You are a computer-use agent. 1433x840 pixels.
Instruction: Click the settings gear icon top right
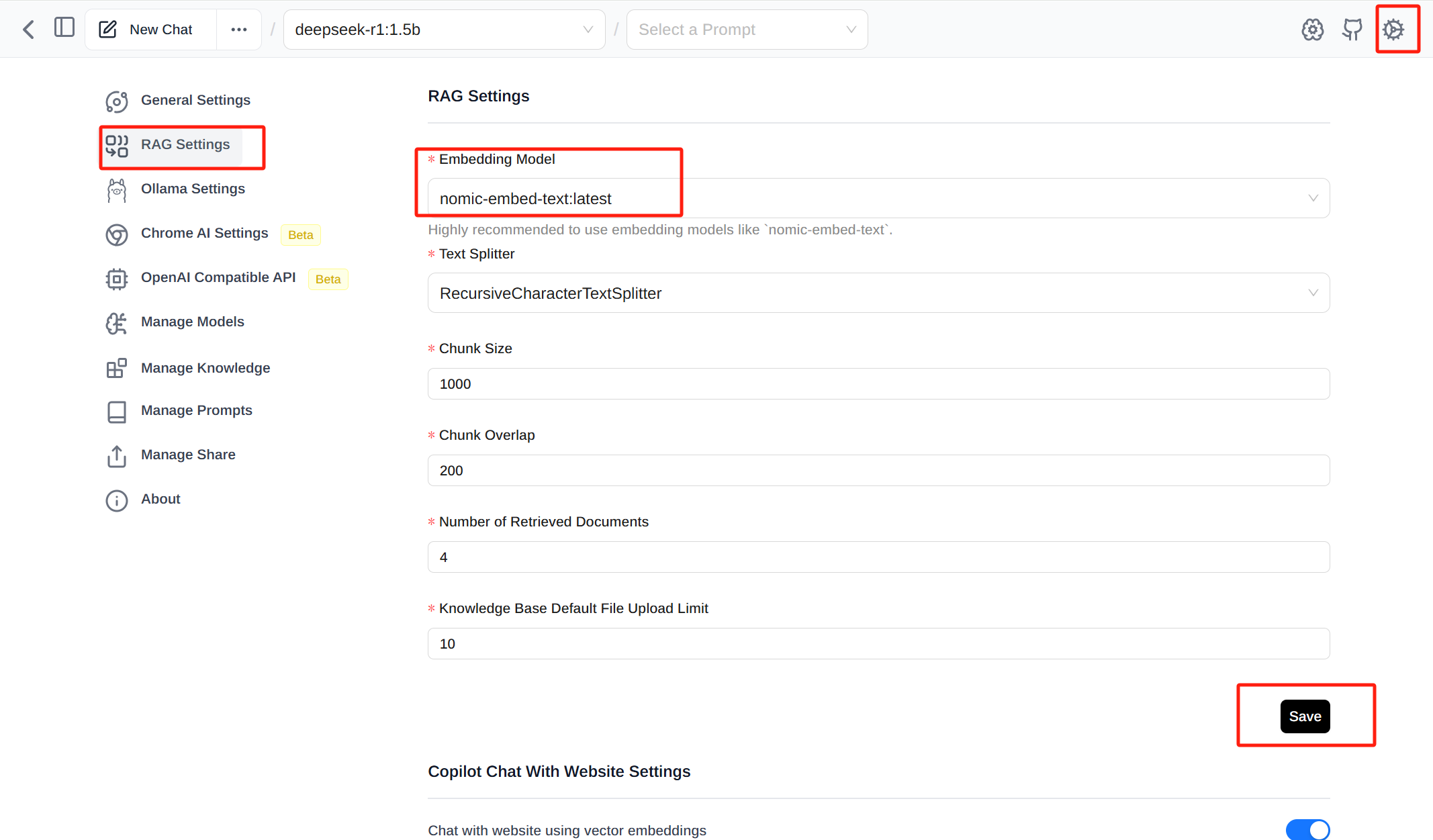1393,30
